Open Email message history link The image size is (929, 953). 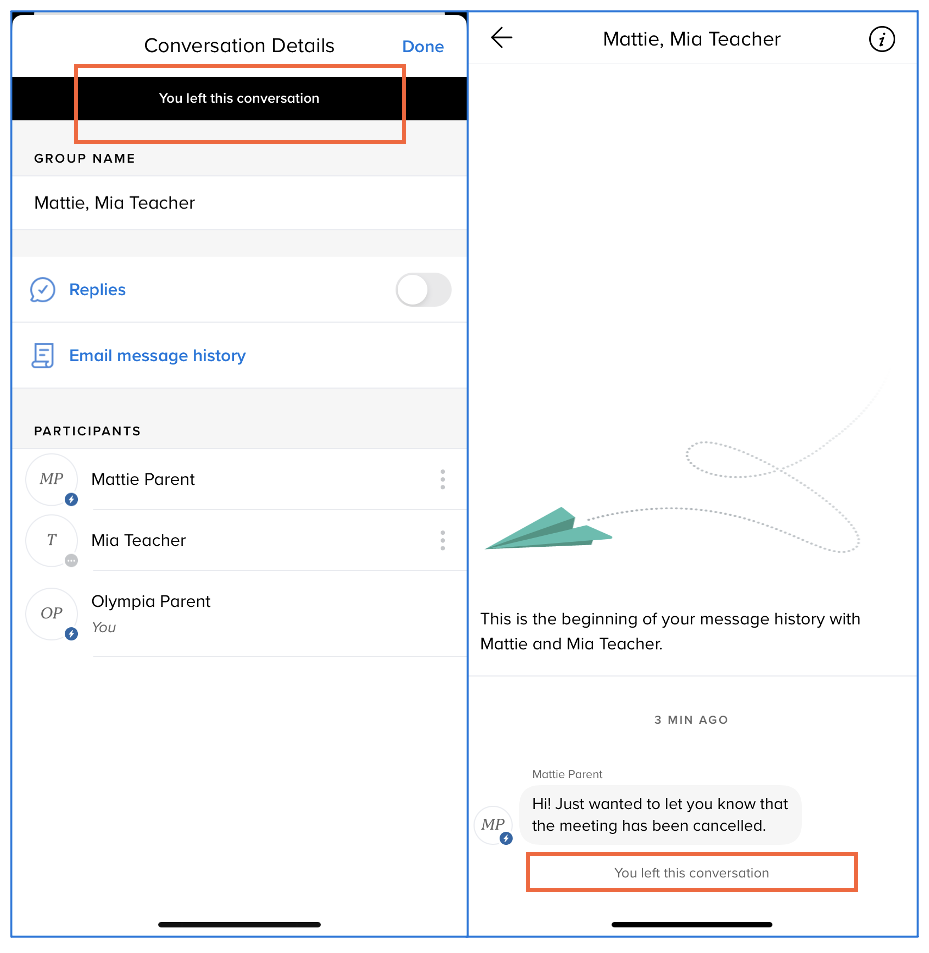(157, 356)
